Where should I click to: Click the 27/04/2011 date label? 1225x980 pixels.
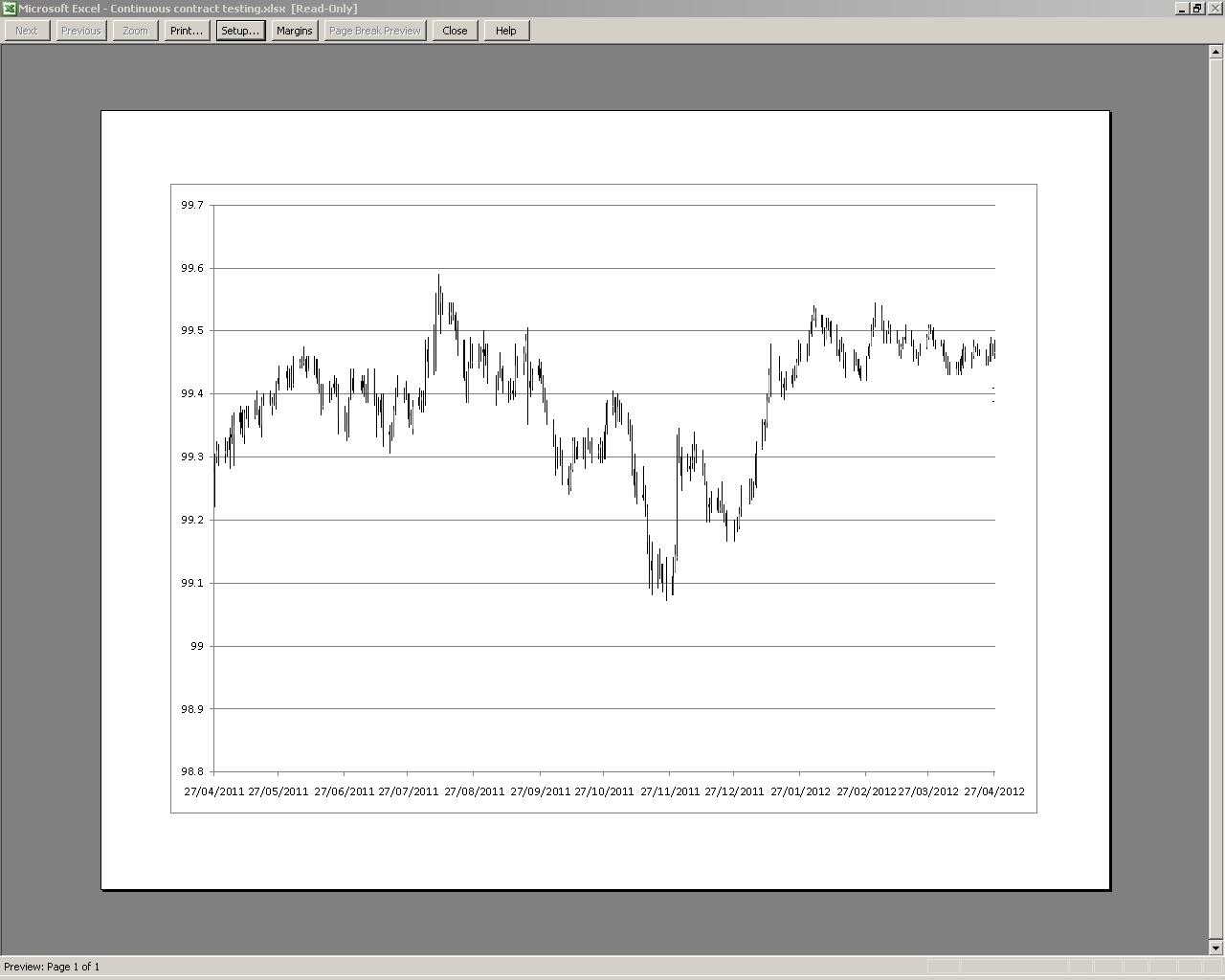pos(214,791)
